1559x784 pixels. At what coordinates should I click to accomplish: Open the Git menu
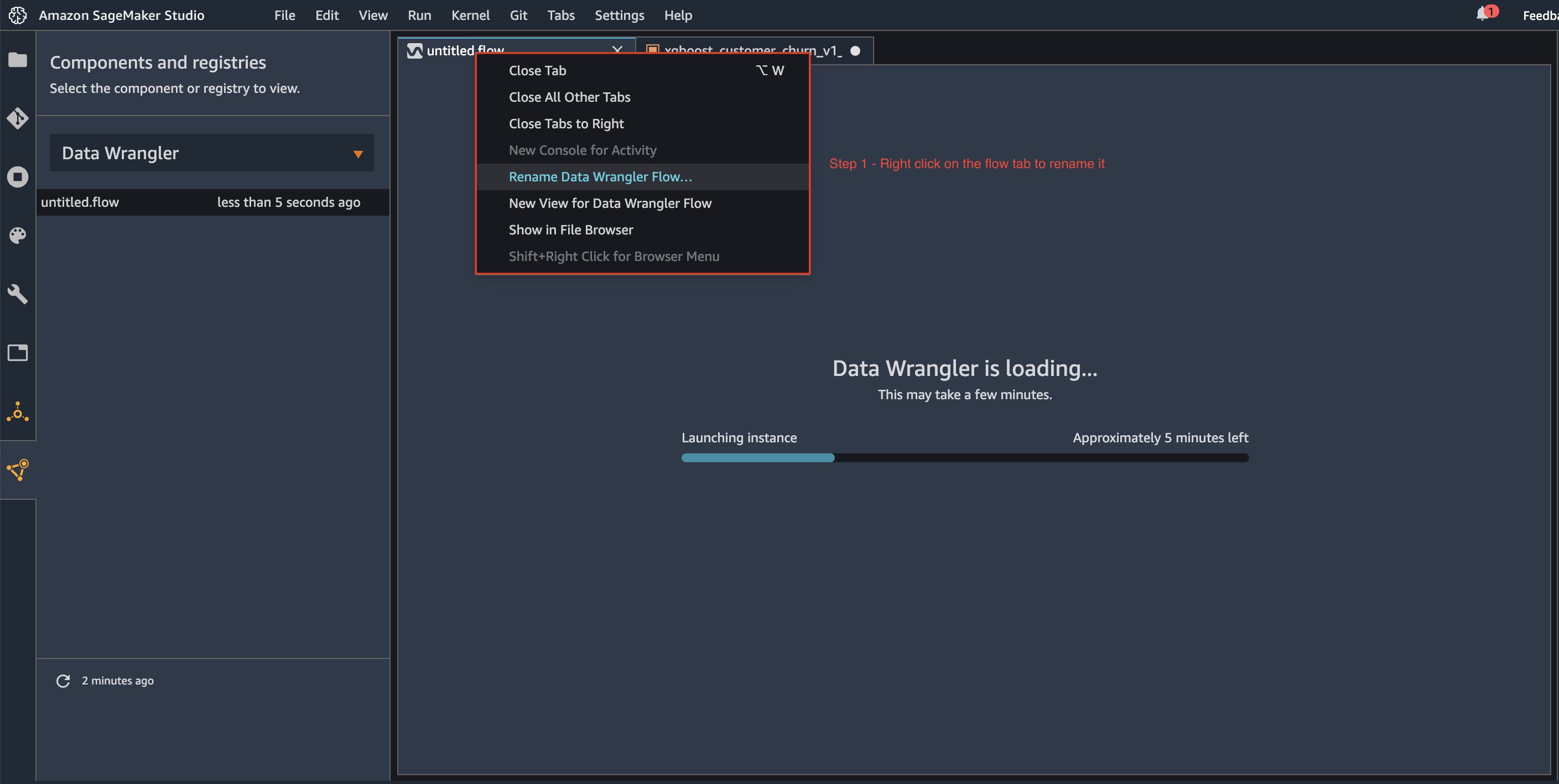click(518, 15)
